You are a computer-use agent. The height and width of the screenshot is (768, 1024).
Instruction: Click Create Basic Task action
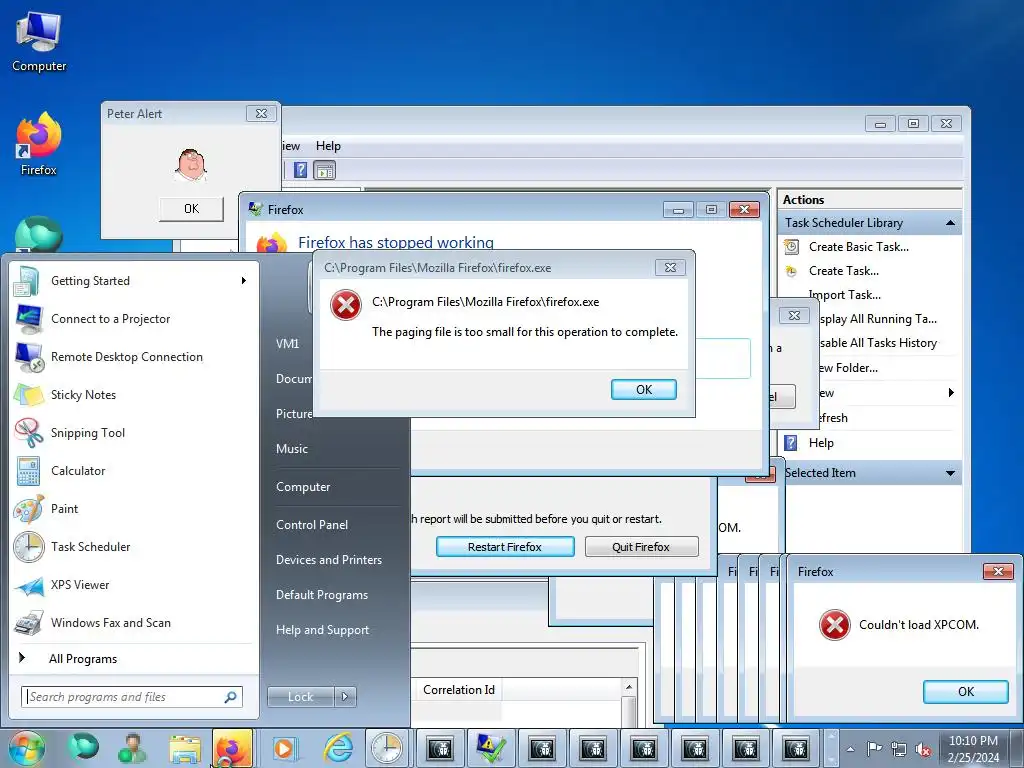[x=858, y=247]
